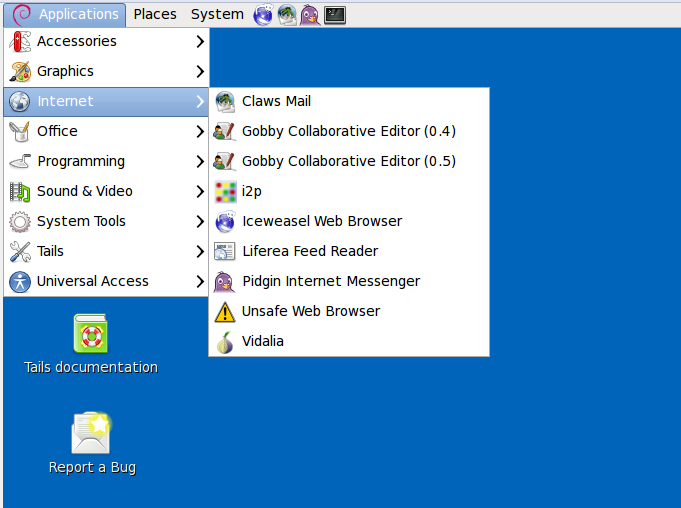Expand Tails submenu arrow
The height and width of the screenshot is (508, 681).
(x=200, y=251)
